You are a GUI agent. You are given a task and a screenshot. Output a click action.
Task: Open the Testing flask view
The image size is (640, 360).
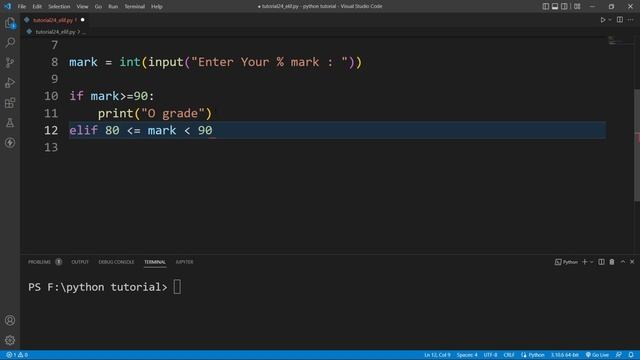(x=10, y=122)
